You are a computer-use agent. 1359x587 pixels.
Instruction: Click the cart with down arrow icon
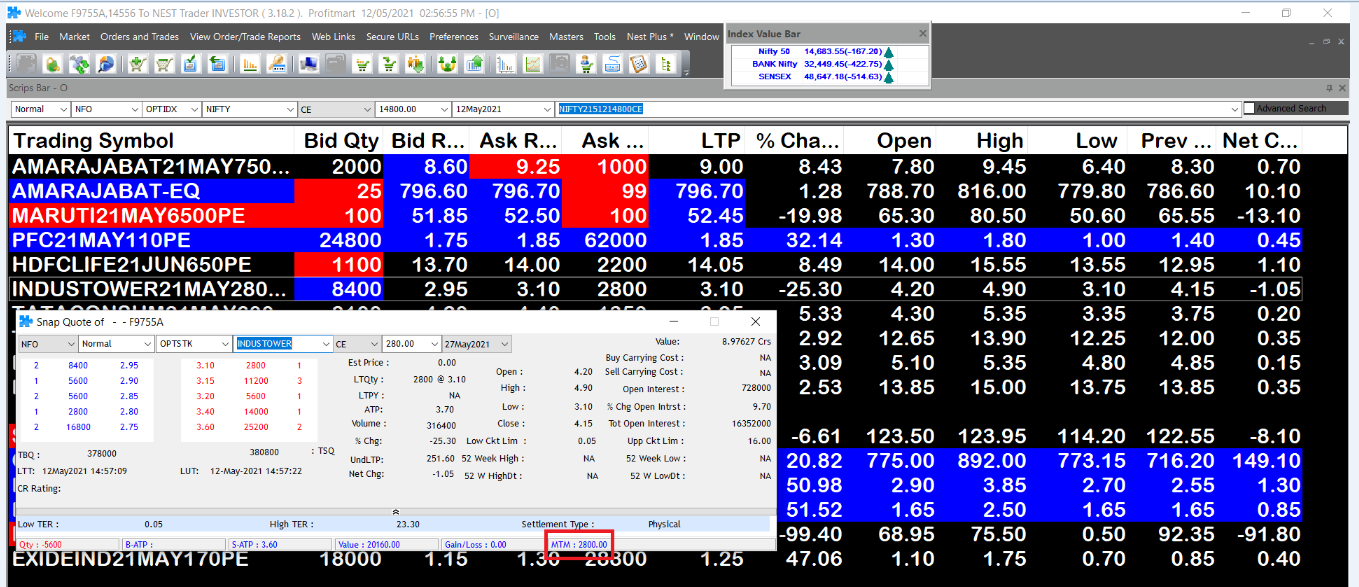click(x=389, y=64)
